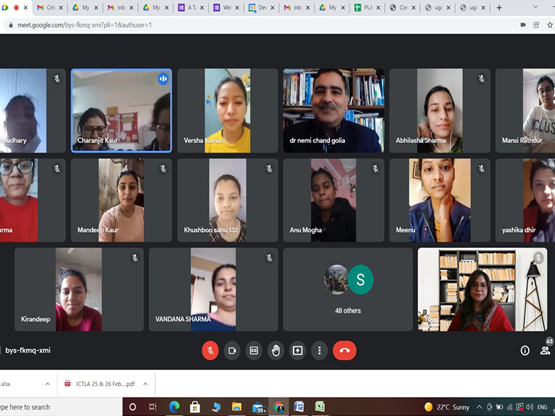Open Microsoft Store from taskbar

(x=195, y=407)
